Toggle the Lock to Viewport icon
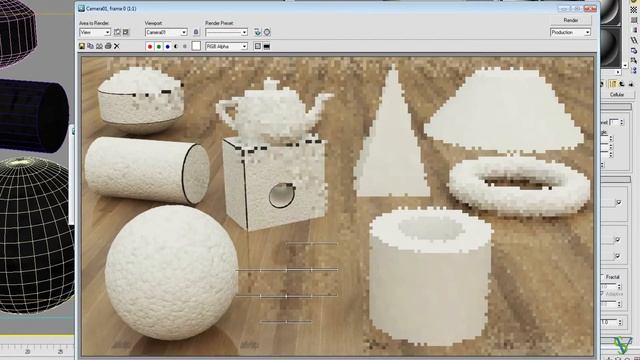The height and width of the screenshot is (360, 640). 196,32
